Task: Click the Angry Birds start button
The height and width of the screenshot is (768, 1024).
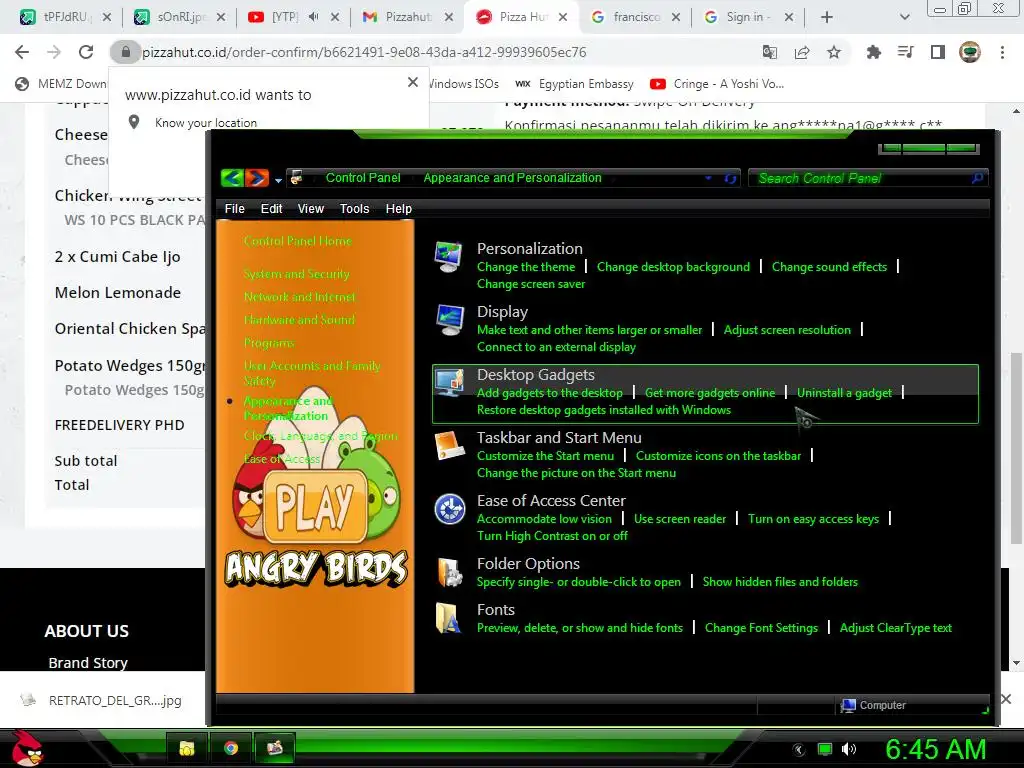Action: coord(27,748)
